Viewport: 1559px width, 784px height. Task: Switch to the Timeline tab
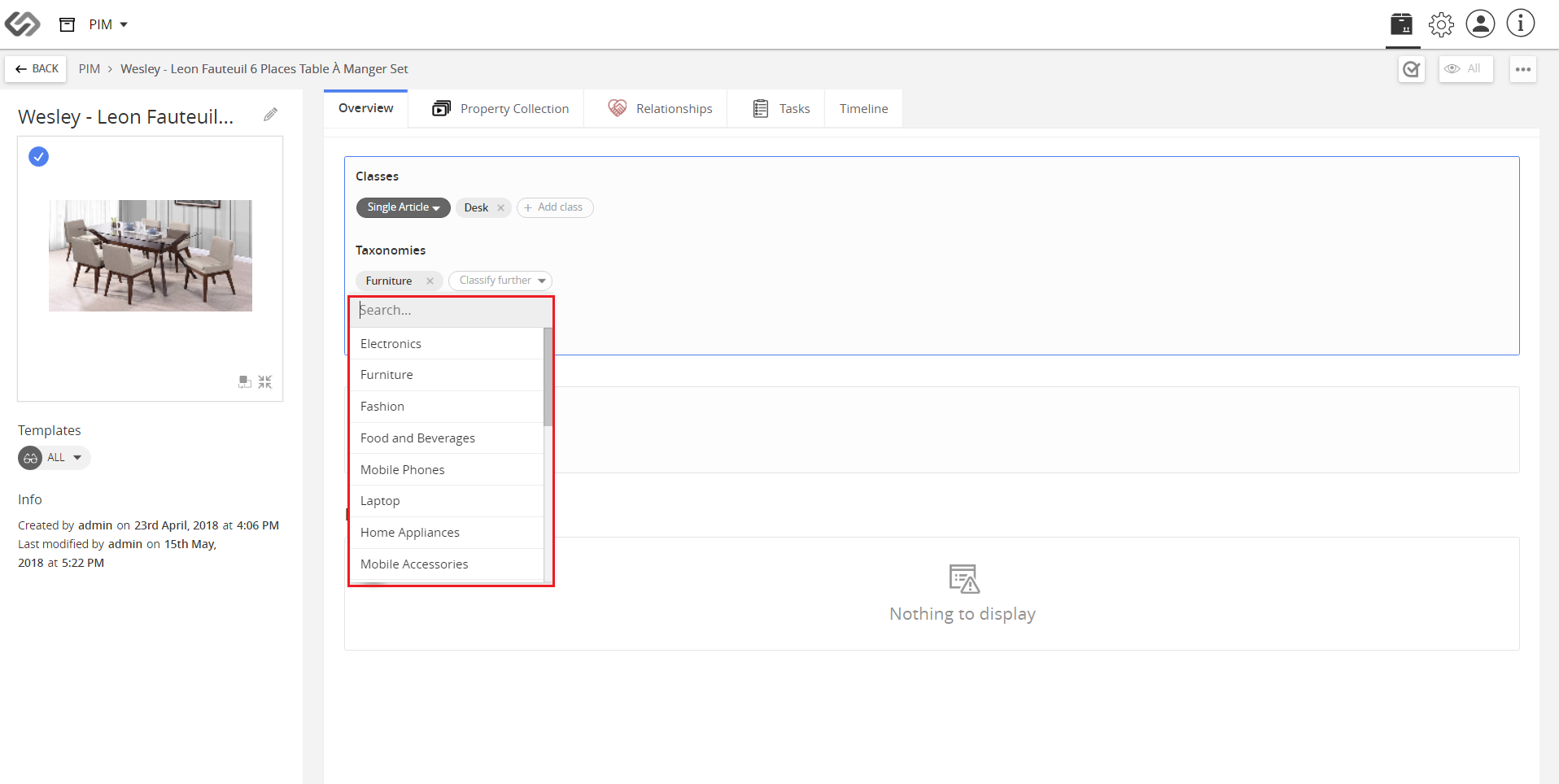[x=864, y=108]
